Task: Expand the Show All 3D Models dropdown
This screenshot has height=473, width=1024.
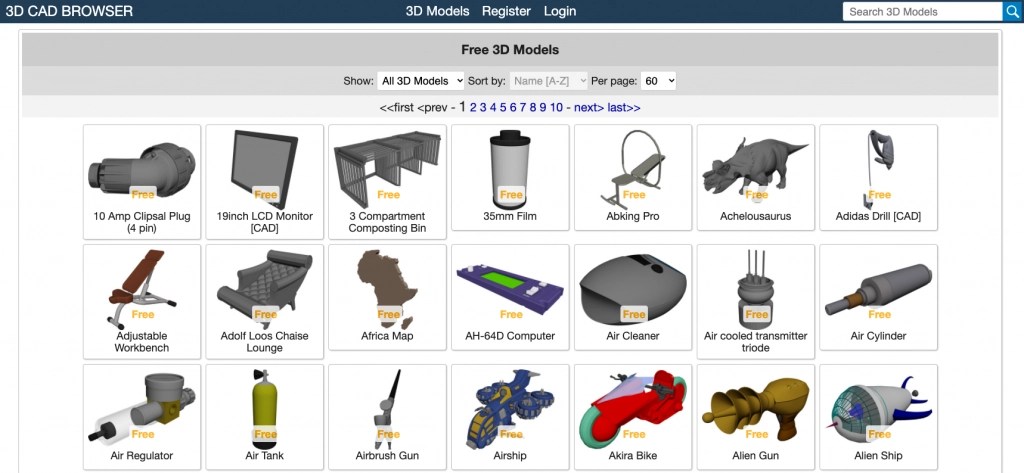Action: tap(421, 81)
